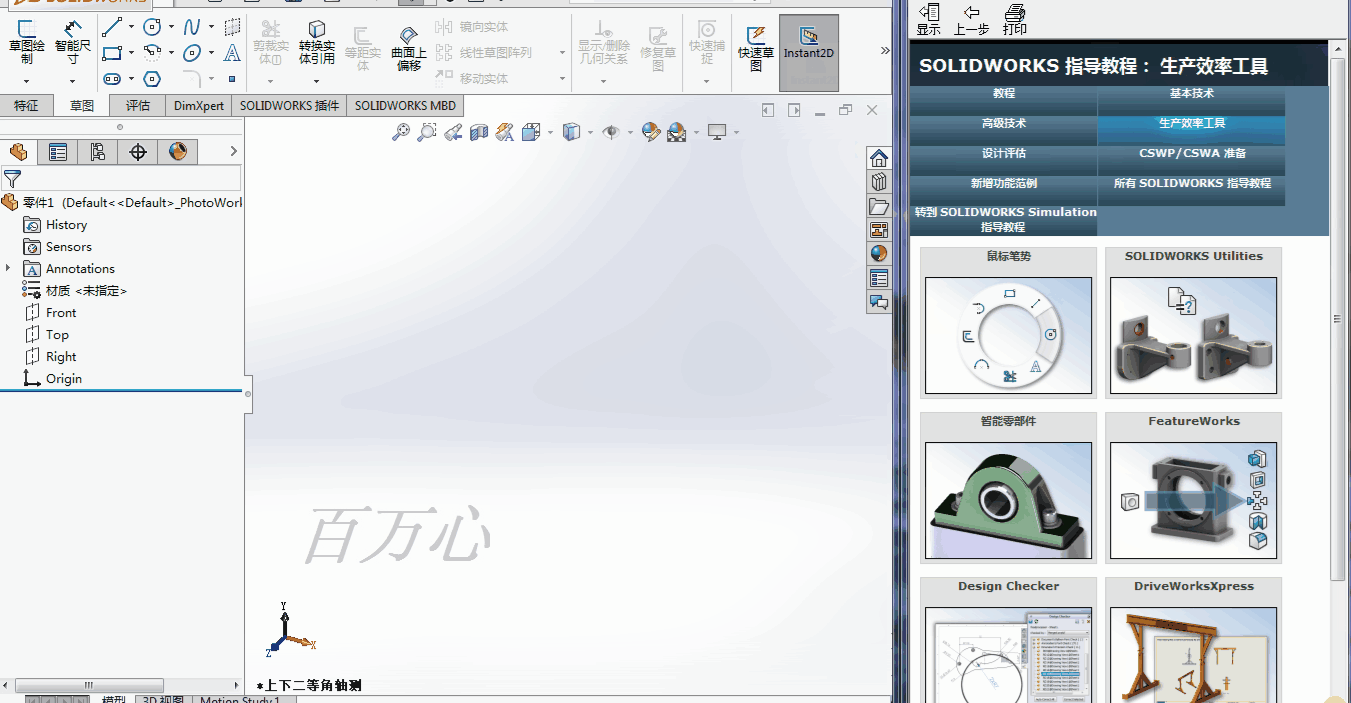Click the Zoom to Area icon
The image size is (1351, 703).
pos(427,131)
